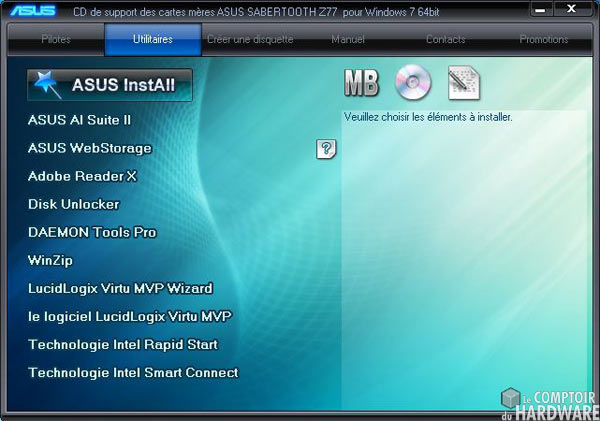The height and width of the screenshot is (421, 600).
Task: Select the Utilitaires tab
Action: [153, 40]
